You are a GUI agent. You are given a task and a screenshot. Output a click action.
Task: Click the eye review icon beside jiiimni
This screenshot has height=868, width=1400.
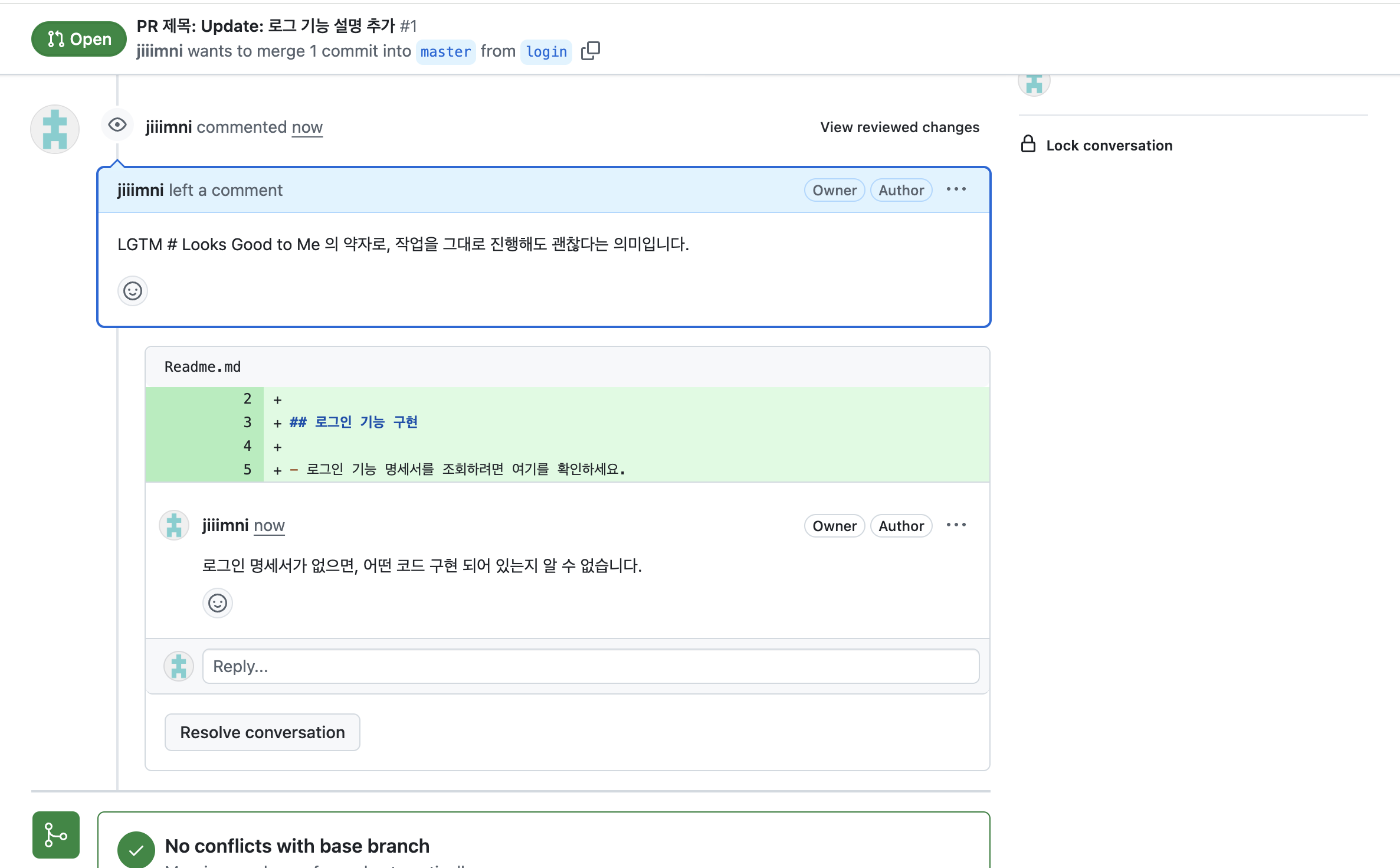click(117, 125)
